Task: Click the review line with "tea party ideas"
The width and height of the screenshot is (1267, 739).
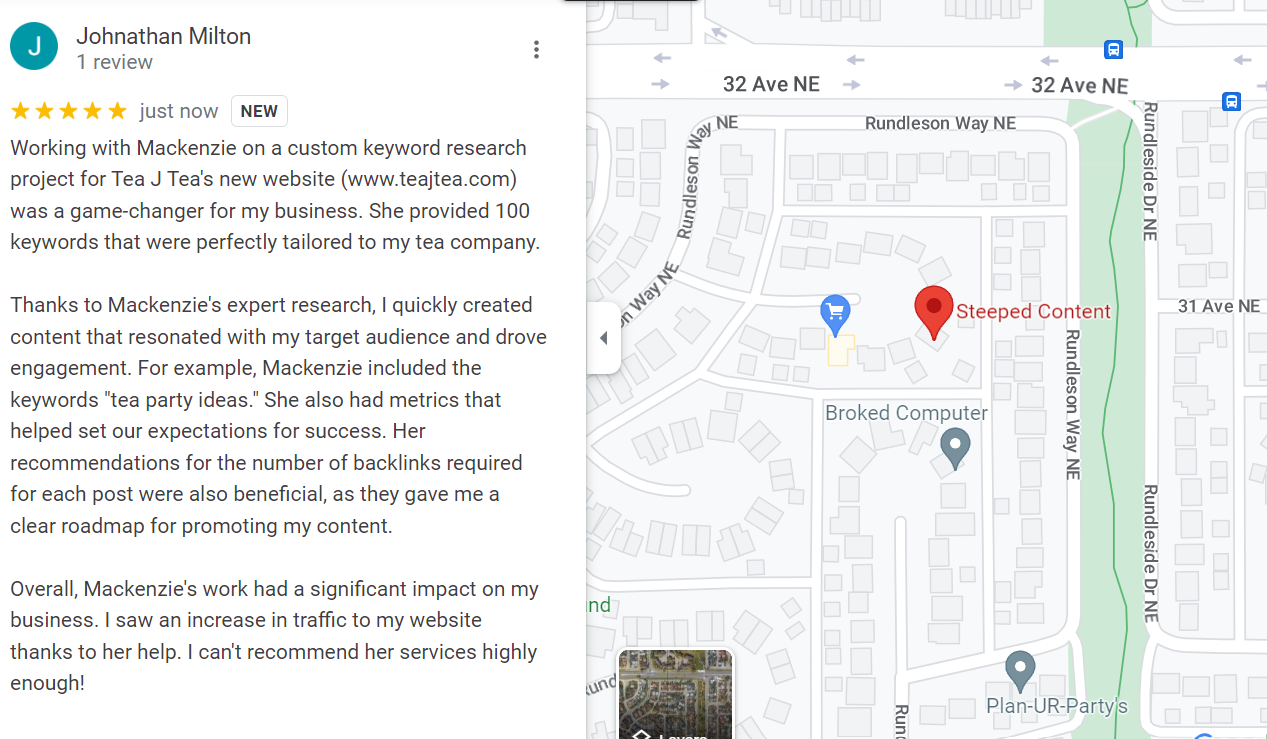Action: [x=256, y=400]
